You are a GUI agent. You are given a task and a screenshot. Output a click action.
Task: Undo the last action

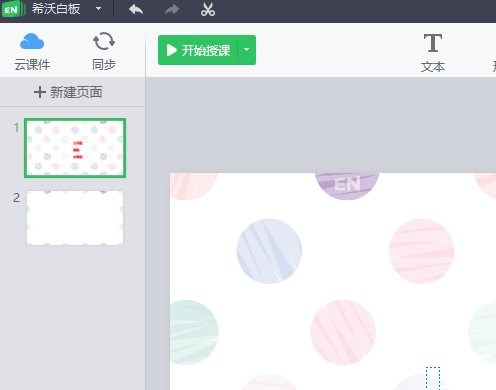tap(136, 9)
